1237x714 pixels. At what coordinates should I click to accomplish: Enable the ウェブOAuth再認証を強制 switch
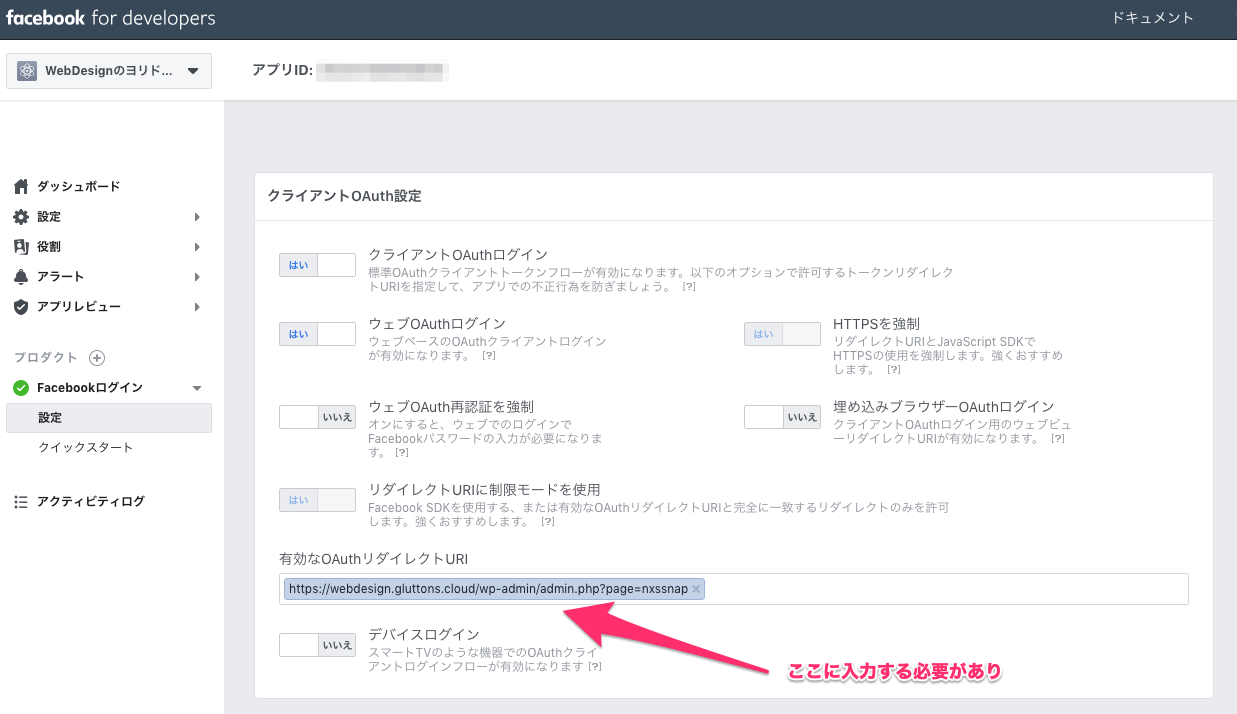pyautogui.click(x=317, y=417)
